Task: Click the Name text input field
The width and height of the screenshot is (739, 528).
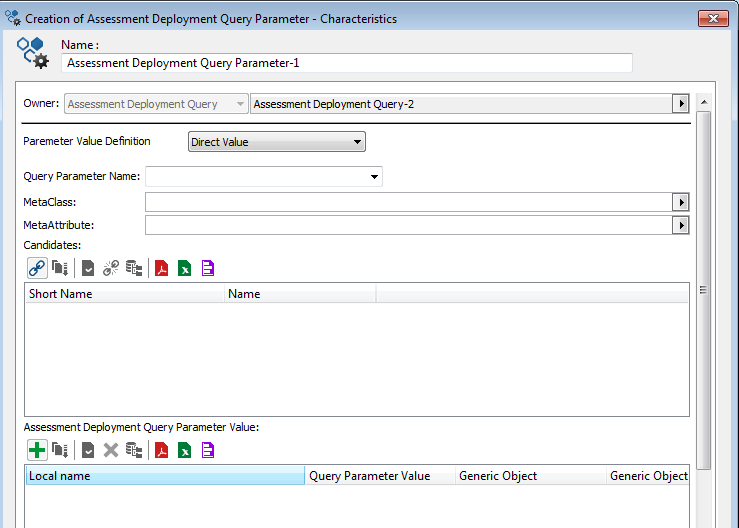Action: pos(346,63)
